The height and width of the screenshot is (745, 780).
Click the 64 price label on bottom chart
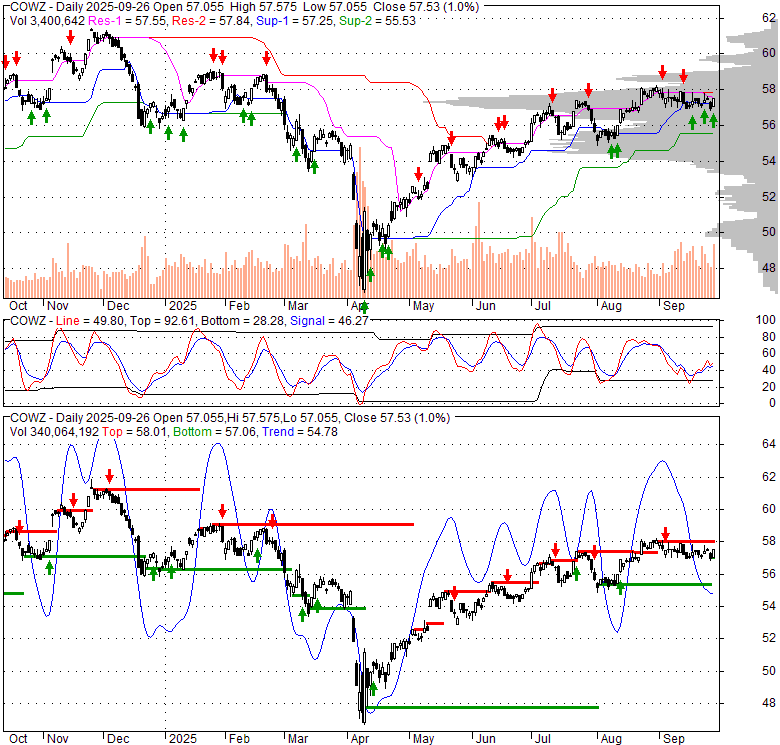tap(769, 444)
